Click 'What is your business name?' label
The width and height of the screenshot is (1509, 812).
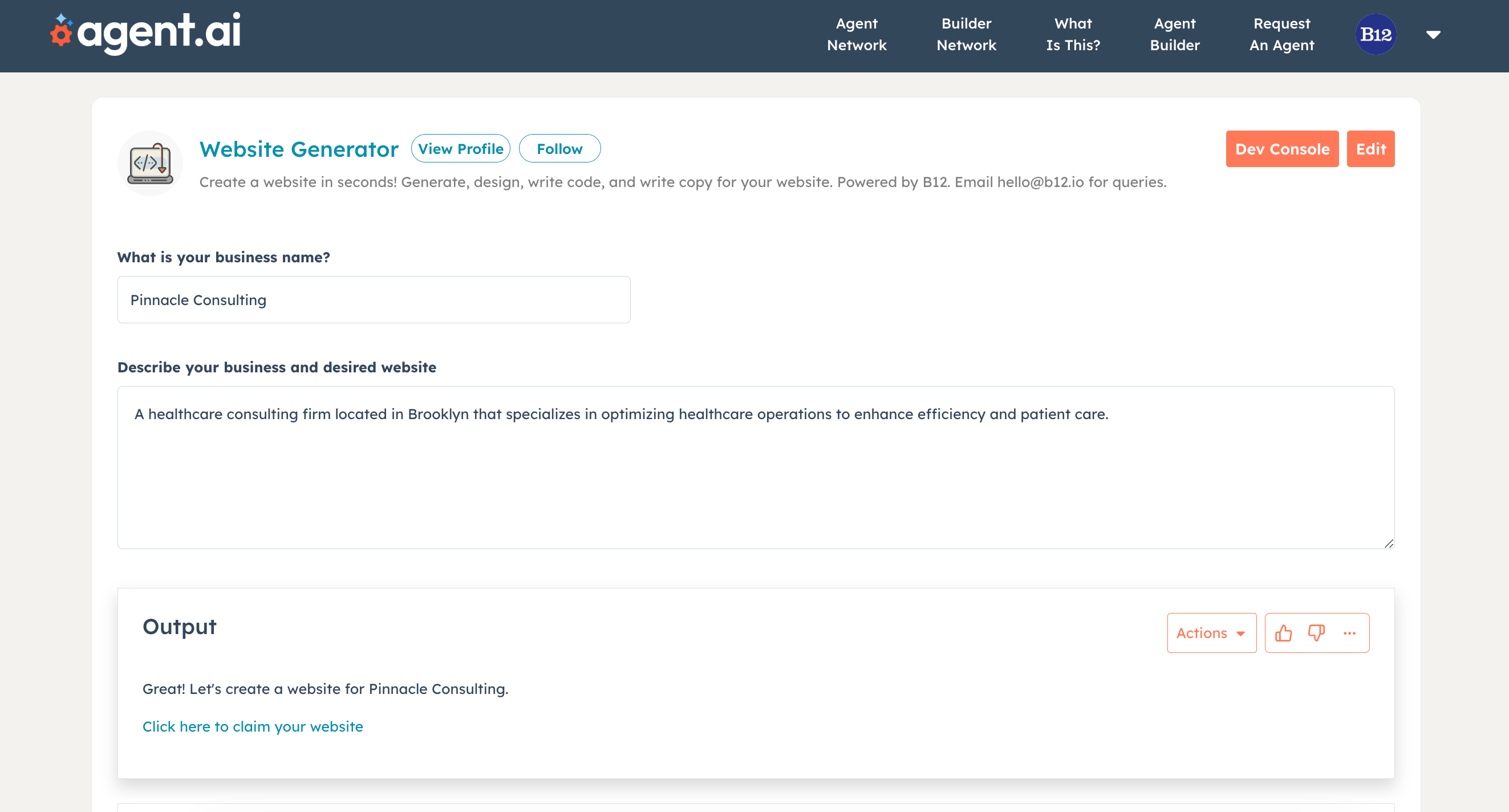click(223, 258)
